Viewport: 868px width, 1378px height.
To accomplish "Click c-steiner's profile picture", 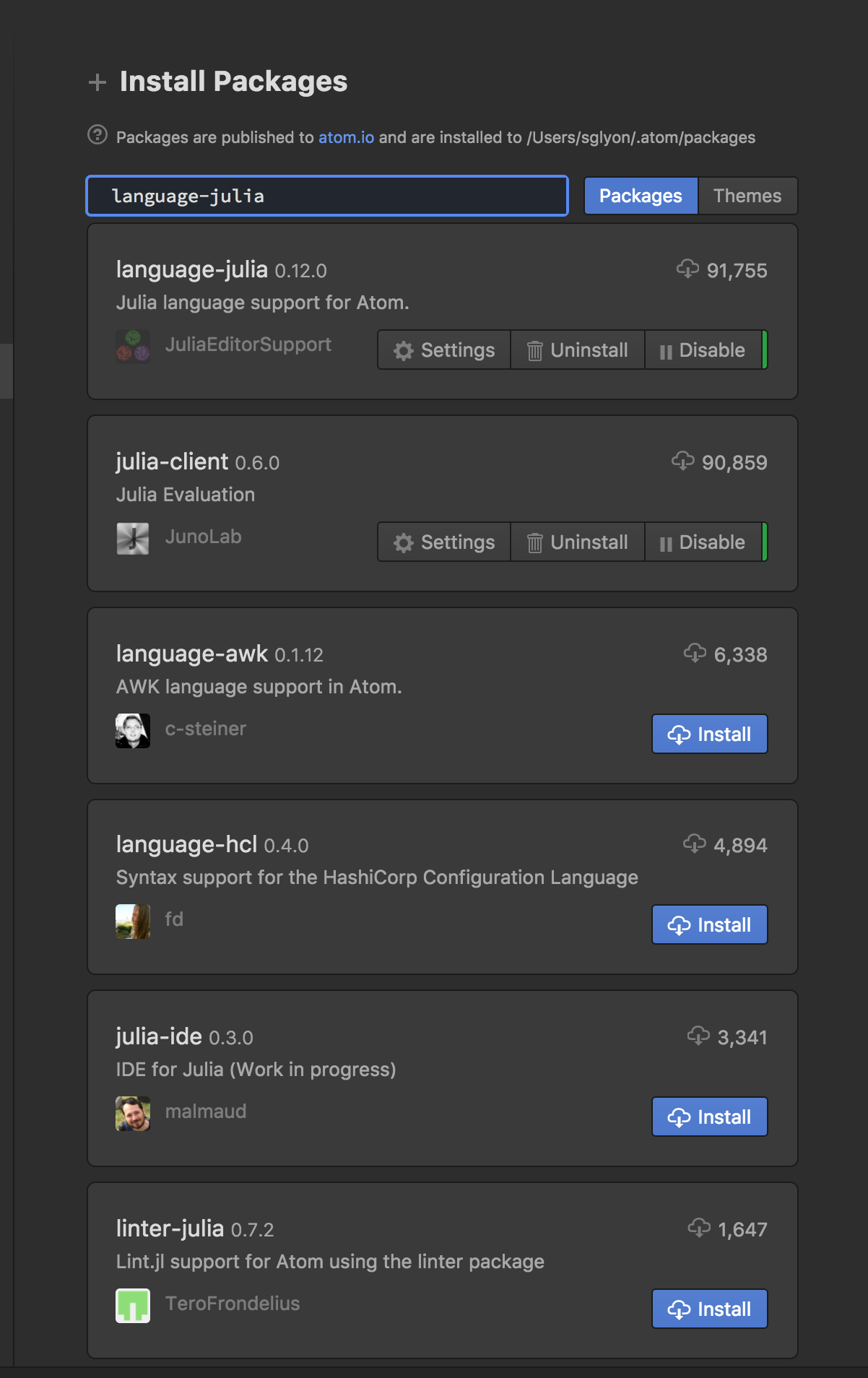I will pyautogui.click(x=132, y=729).
